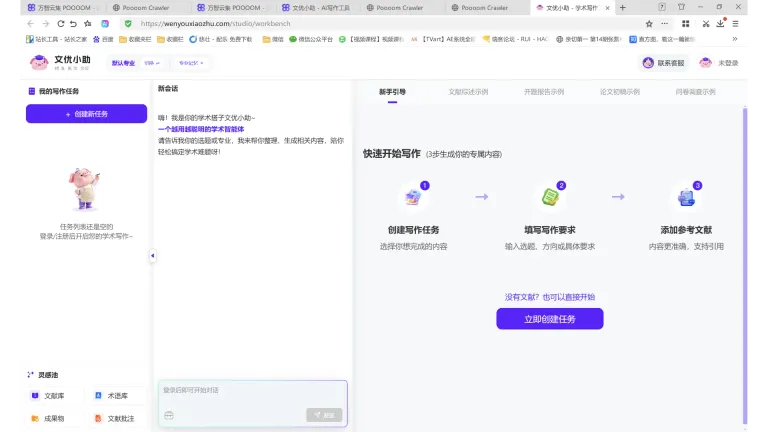The image size is (768, 432).
Task: Click the 一个越用越聪明的学术智能体 link
Action: [201, 129]
